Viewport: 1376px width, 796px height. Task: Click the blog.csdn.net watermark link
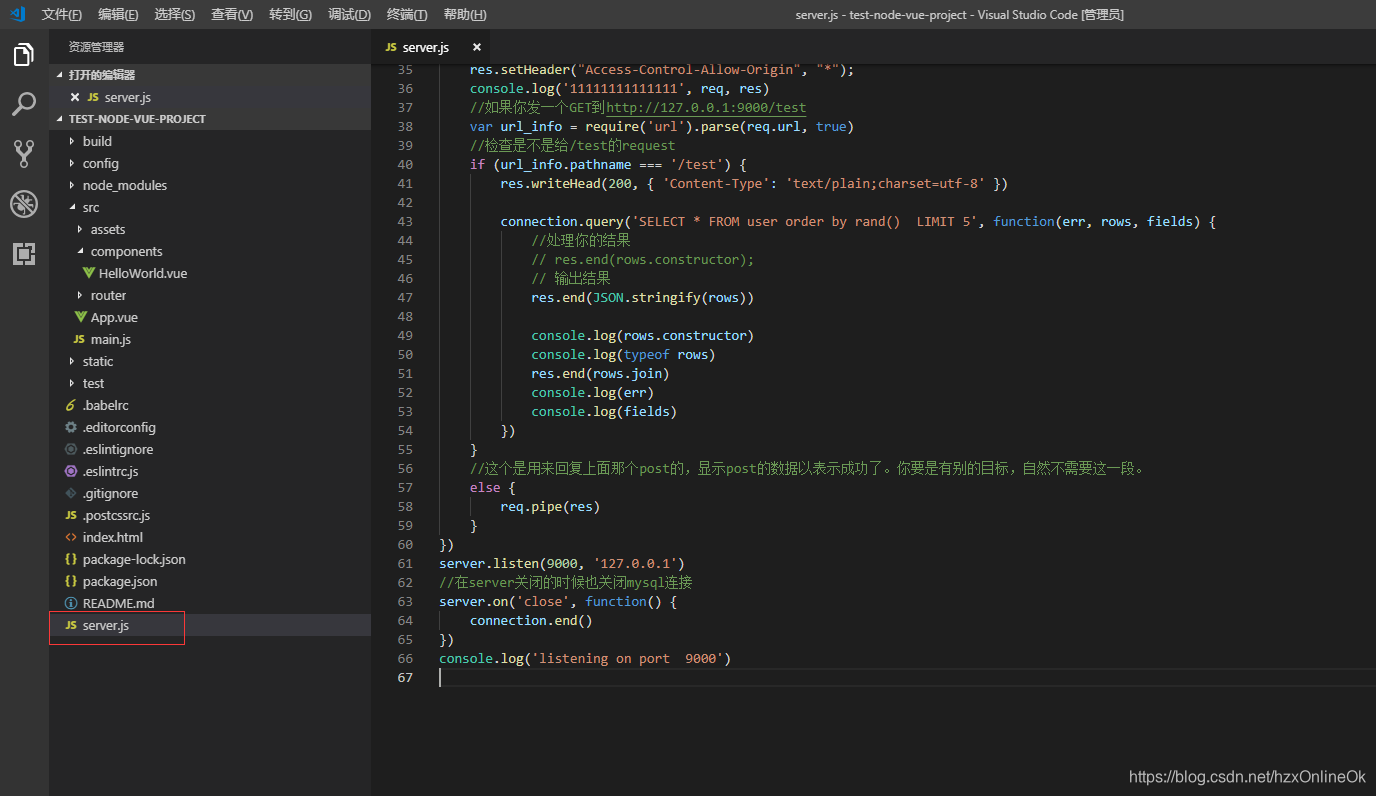click(1246, 775)
